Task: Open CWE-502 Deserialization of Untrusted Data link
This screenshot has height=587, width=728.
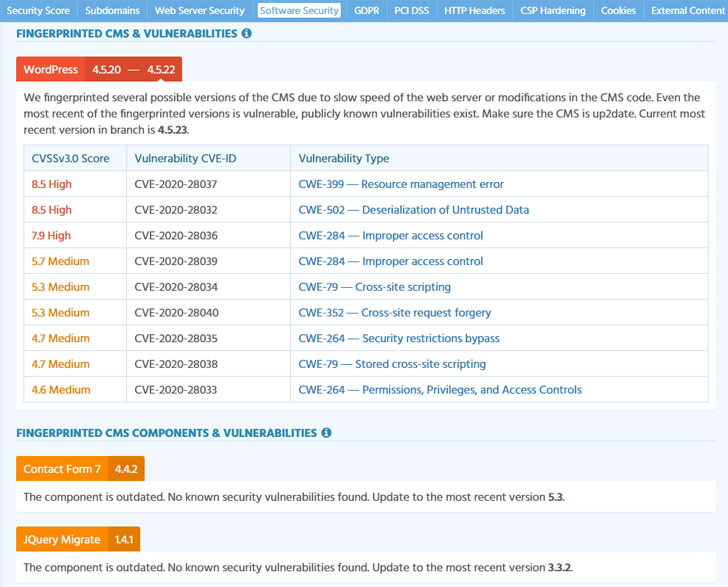Action: pyautogui.click(x=414, y=210)
